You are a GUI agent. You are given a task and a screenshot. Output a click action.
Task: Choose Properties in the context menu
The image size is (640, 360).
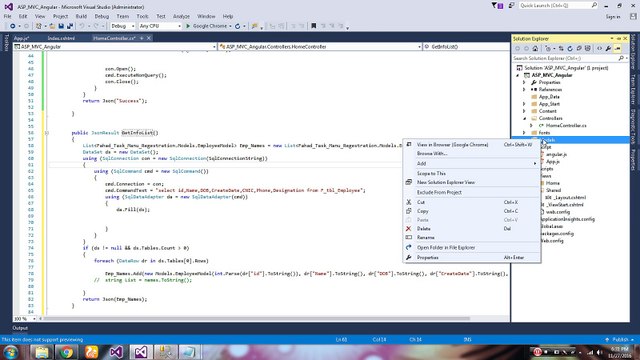tap(471, 258)
